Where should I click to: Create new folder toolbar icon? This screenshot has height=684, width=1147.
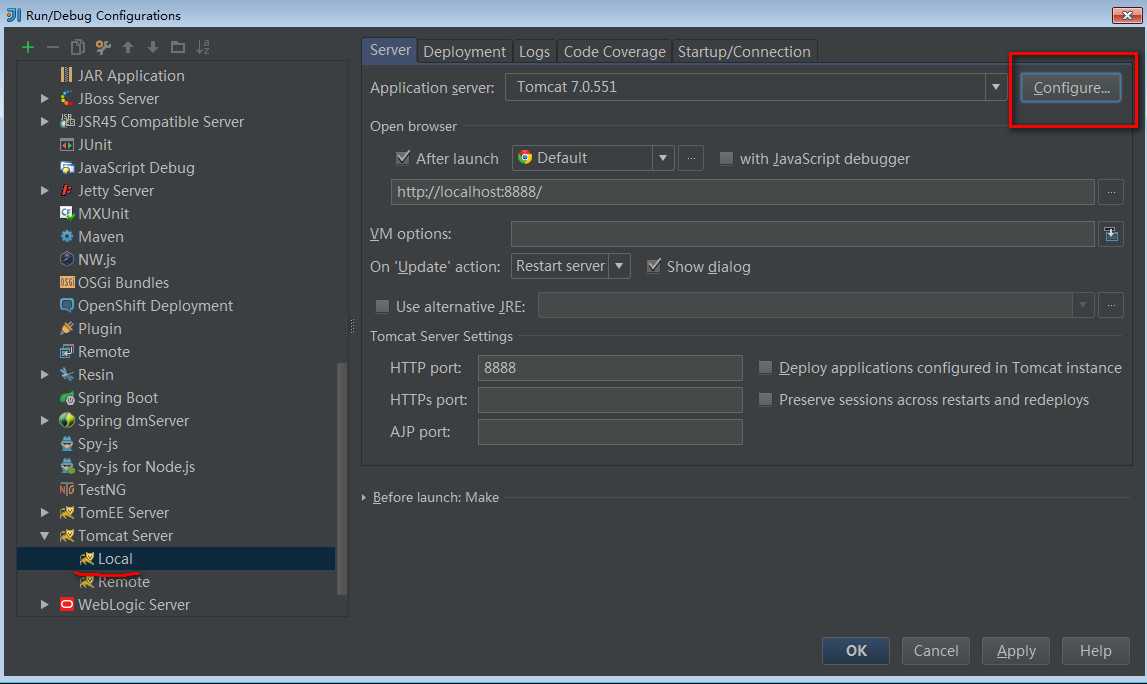(178, 48)
